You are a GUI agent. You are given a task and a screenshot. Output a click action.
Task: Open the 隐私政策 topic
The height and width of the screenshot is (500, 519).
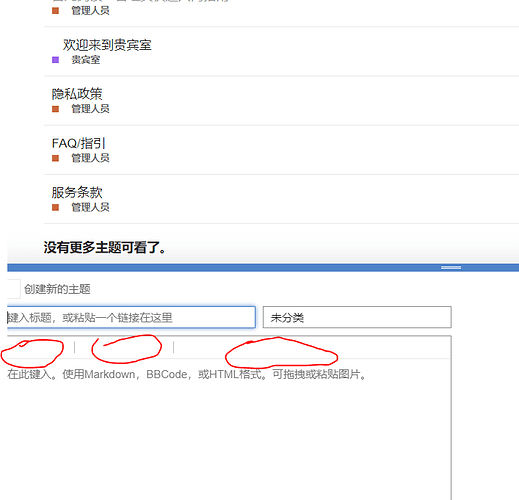coord(77,94)
